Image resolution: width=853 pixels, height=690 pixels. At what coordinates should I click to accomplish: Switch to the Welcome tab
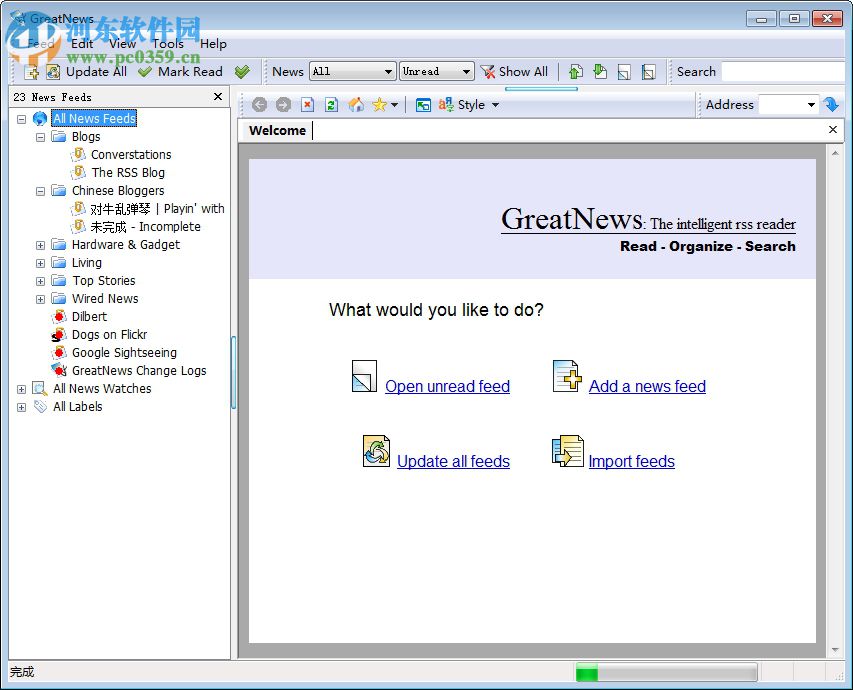[x=276, y=130]
